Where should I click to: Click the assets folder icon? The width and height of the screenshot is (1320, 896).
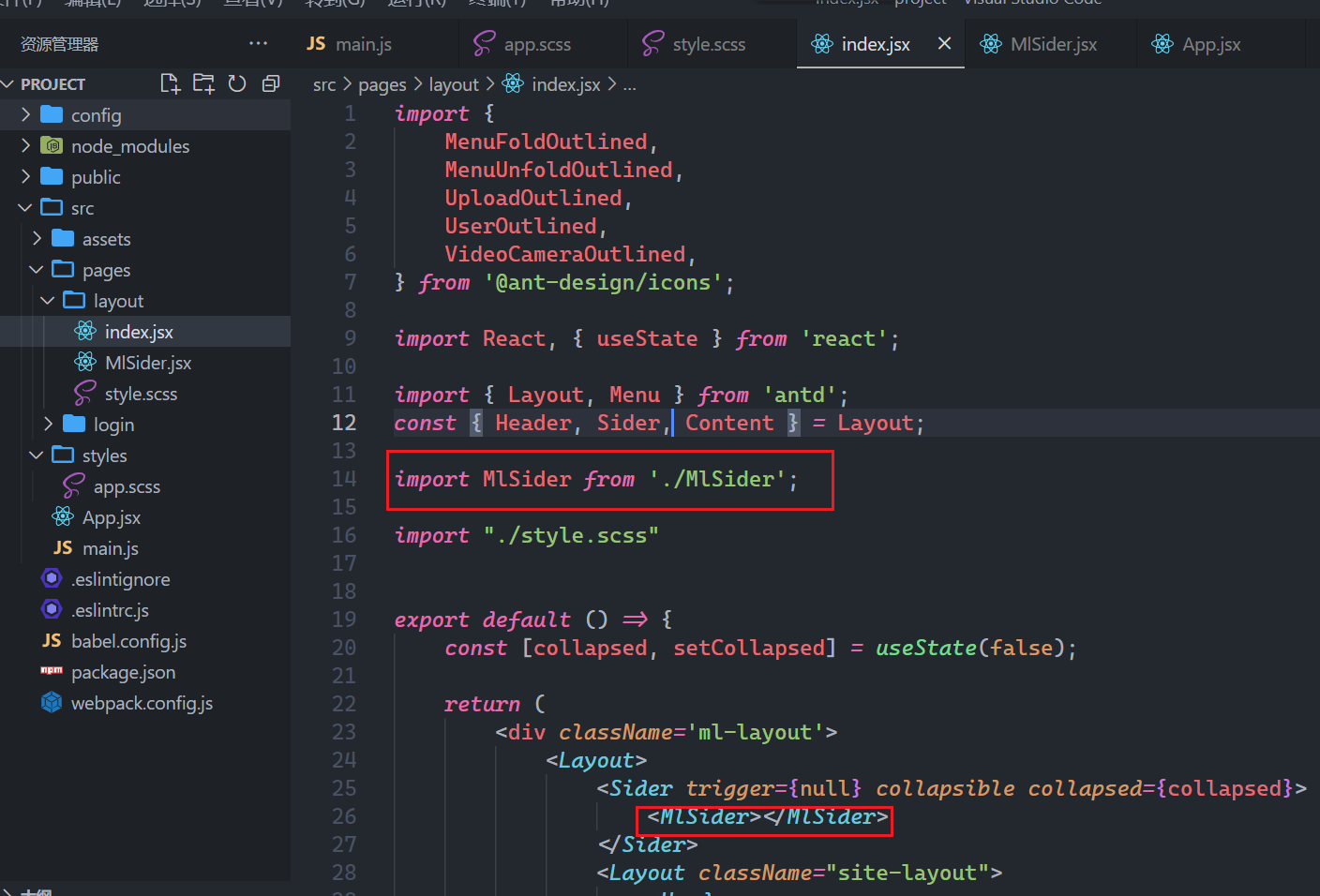(64, 238)
